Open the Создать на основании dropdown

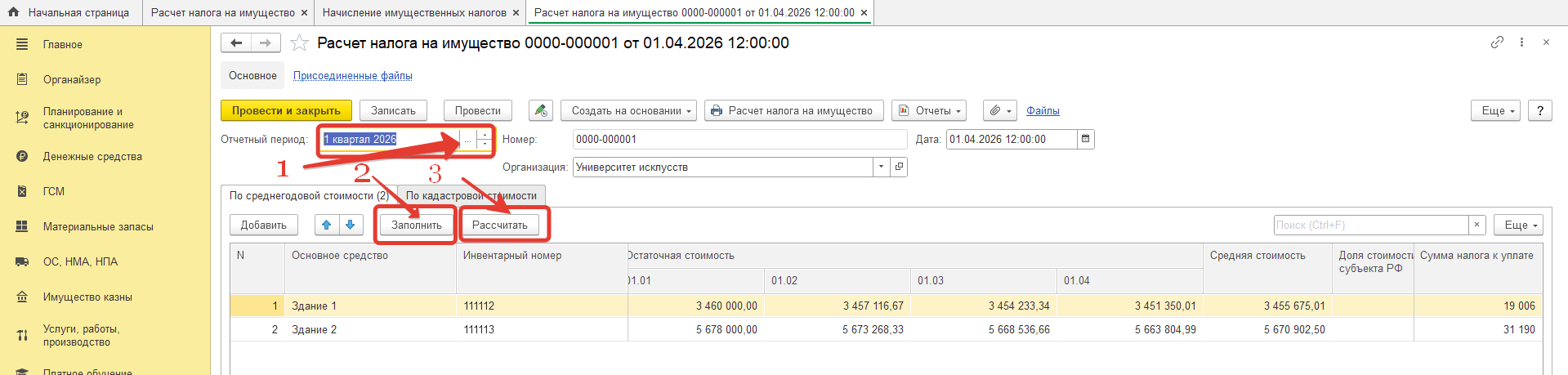point(629,110)
